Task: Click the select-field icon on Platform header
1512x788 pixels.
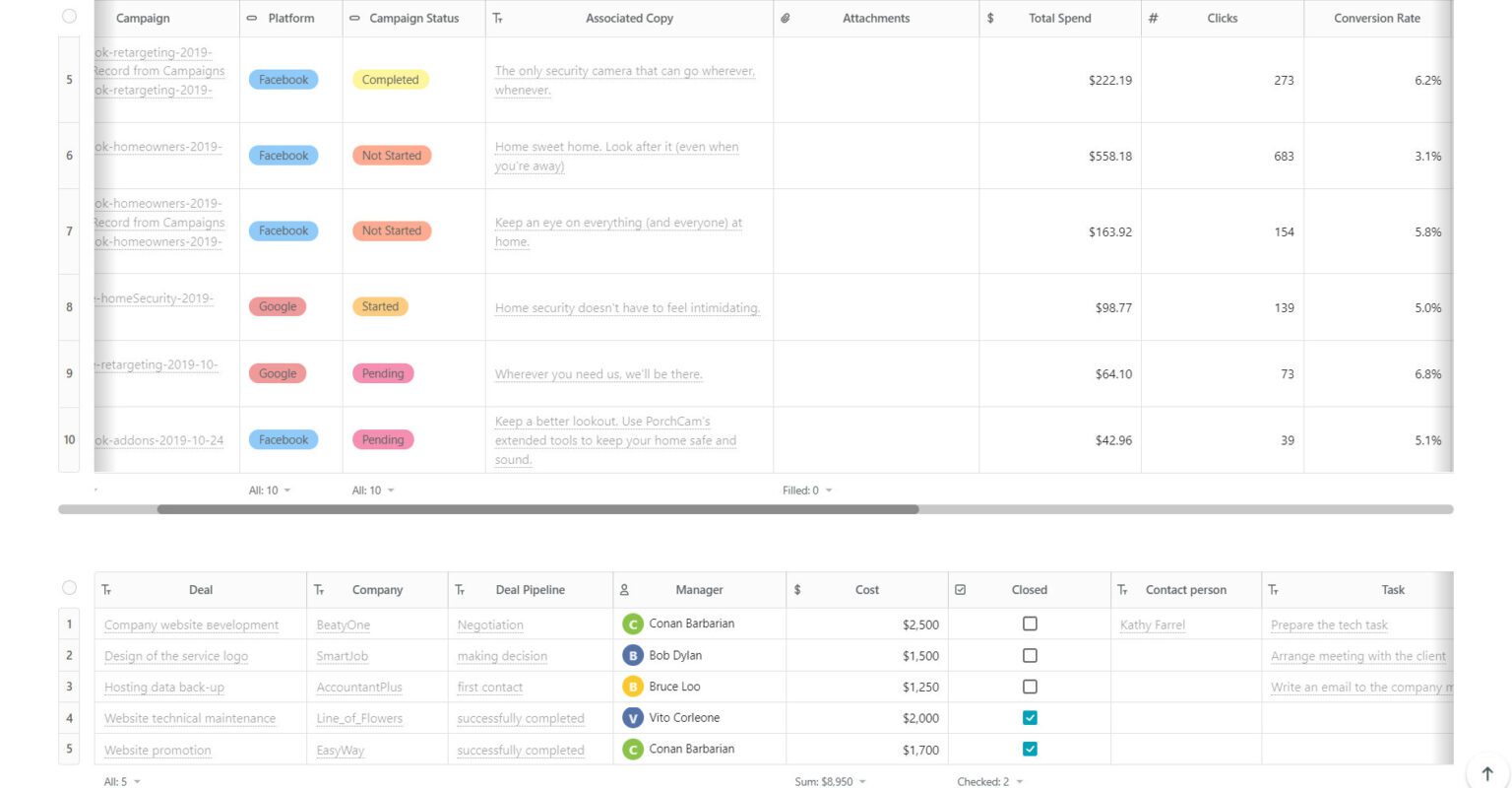Action: click(x=251, y=18)
